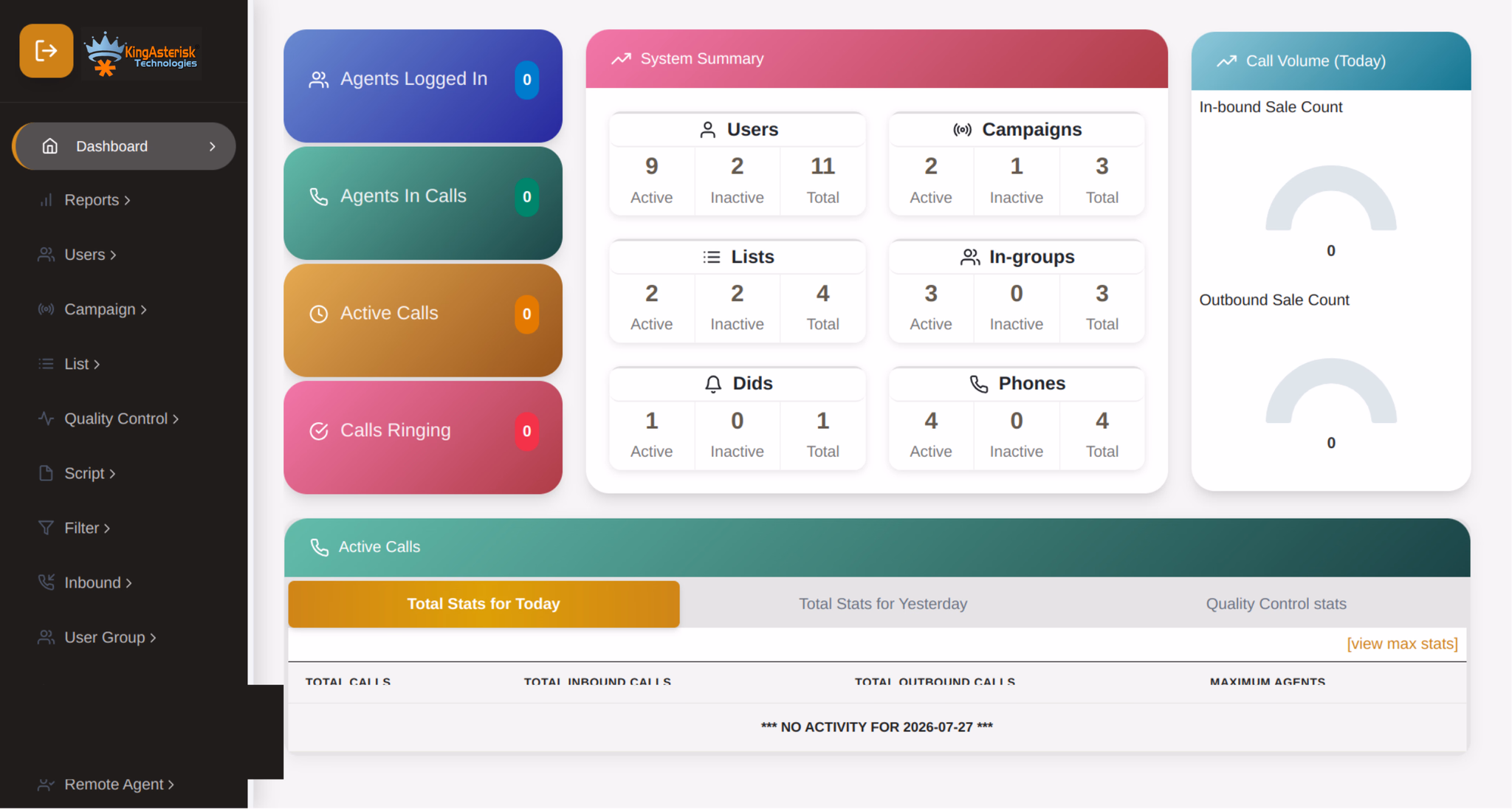Click the Campaign broadcast icon in sidebar

[x=46, y=309]
